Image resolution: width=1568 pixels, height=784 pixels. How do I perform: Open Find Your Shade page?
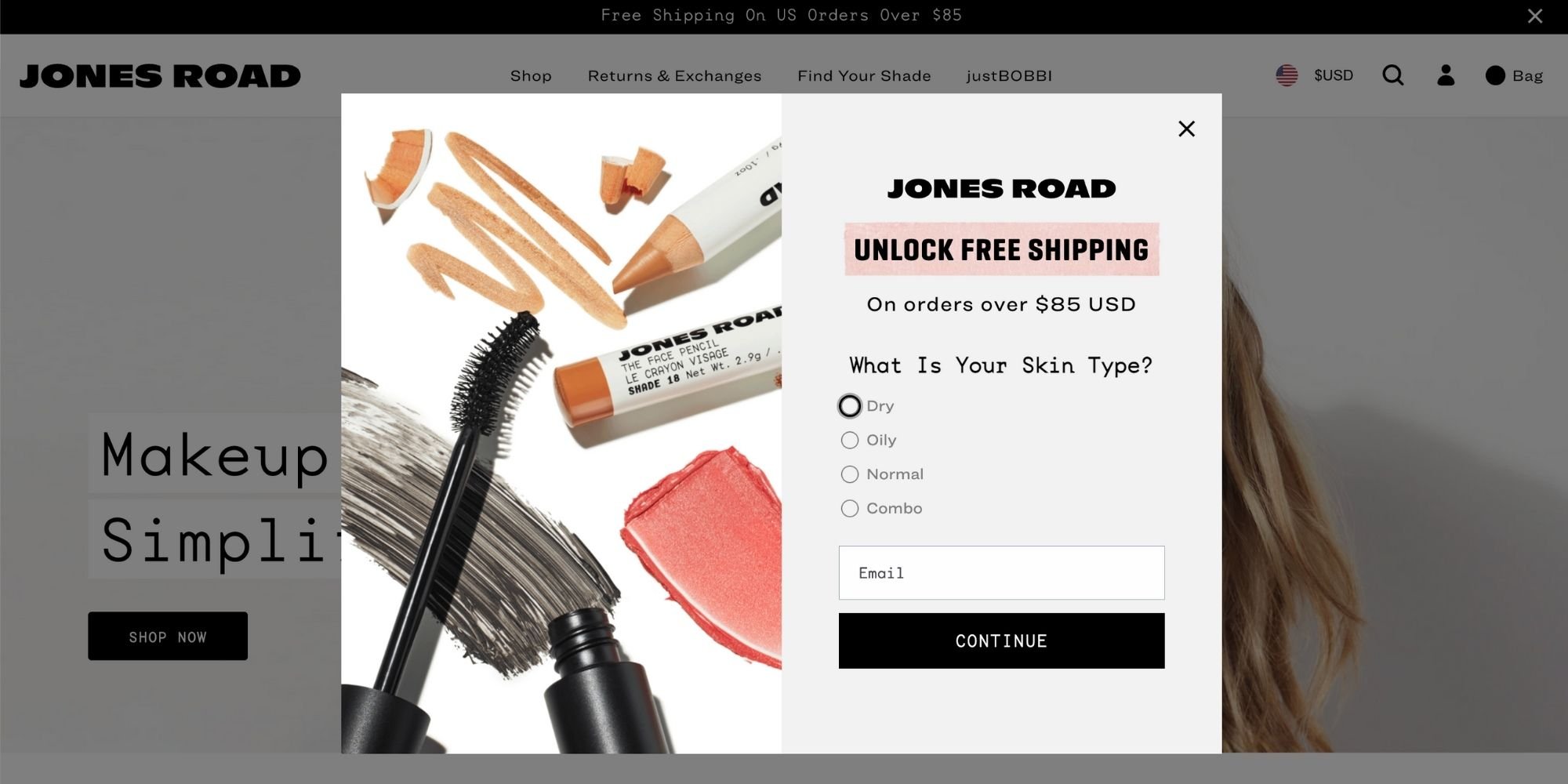click(x=864, y=76)
